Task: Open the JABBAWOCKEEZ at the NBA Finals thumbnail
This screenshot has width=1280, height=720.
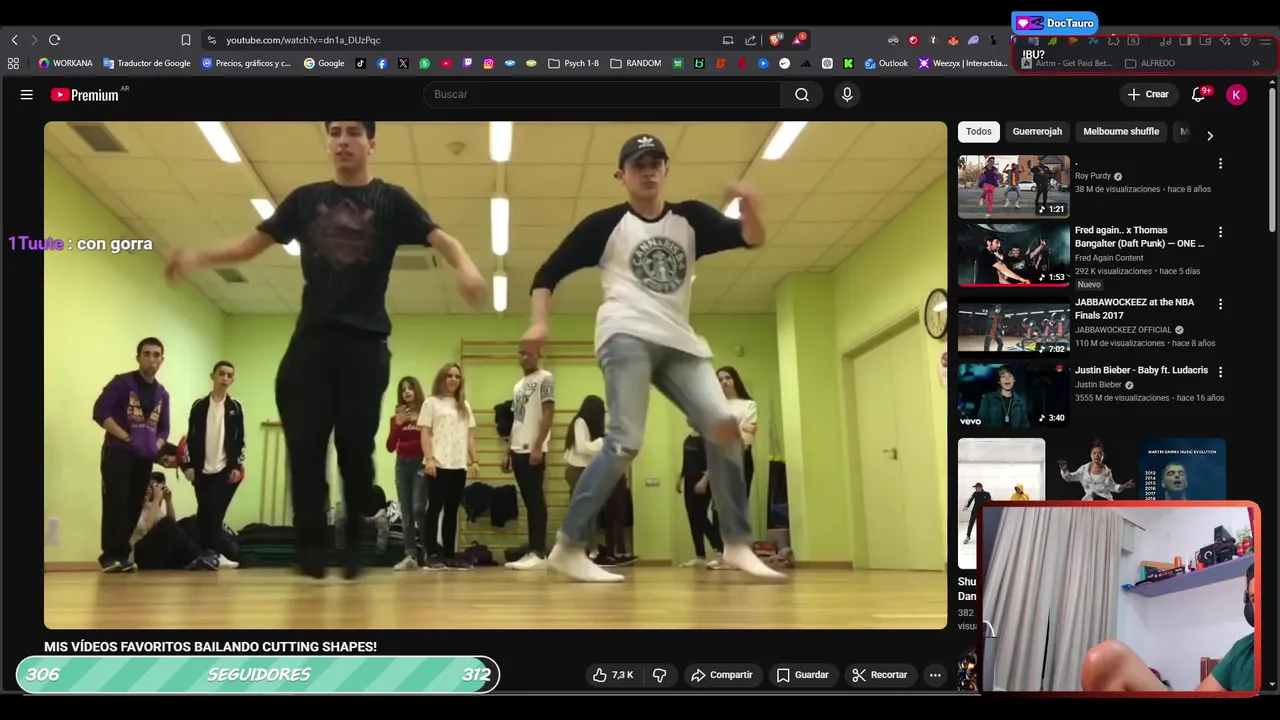Action: [x=1014, y=326]
